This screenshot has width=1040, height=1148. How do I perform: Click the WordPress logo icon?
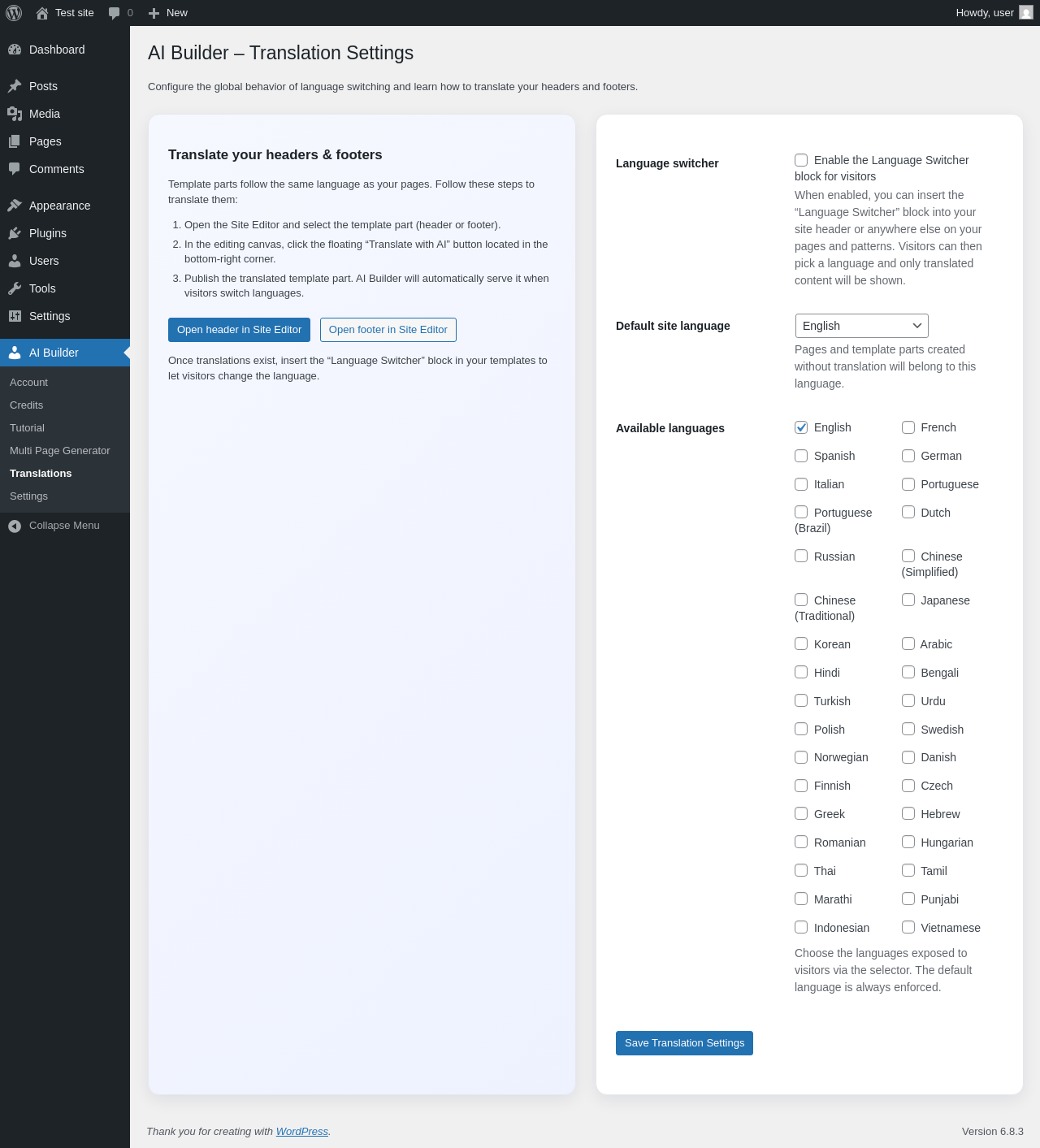point(14,13)
